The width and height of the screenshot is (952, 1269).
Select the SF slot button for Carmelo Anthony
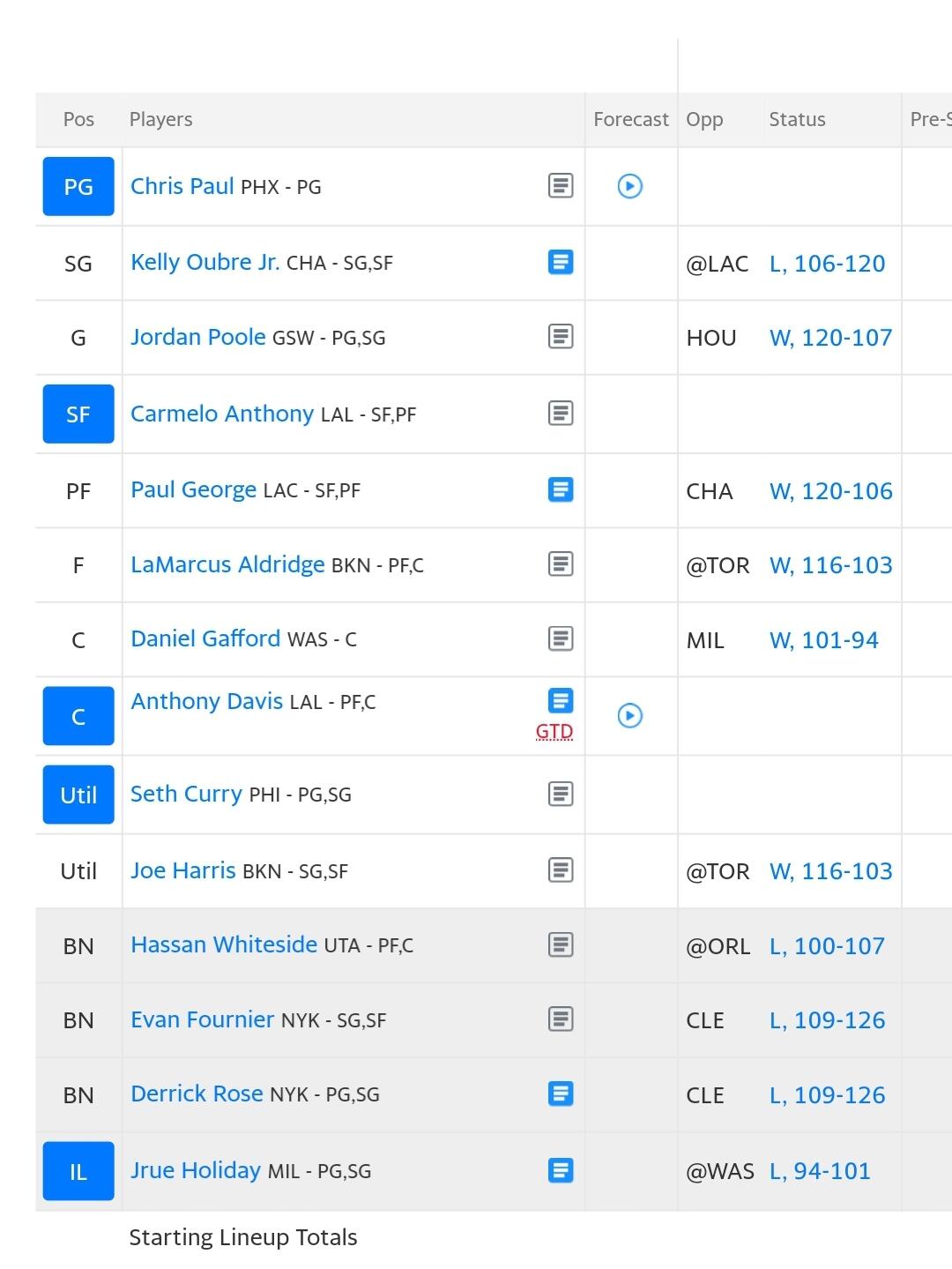[78, 414]
